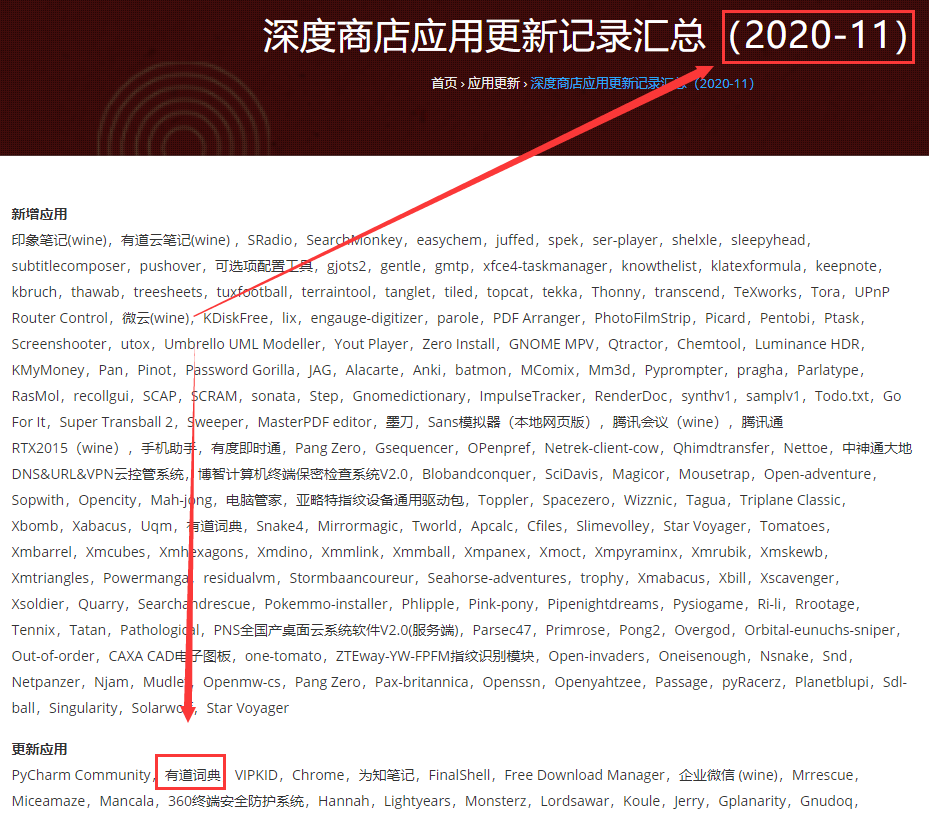Screen dimensions: 929x814
Task: Select the text Xmpyraminx
Action: click(636, 553)
